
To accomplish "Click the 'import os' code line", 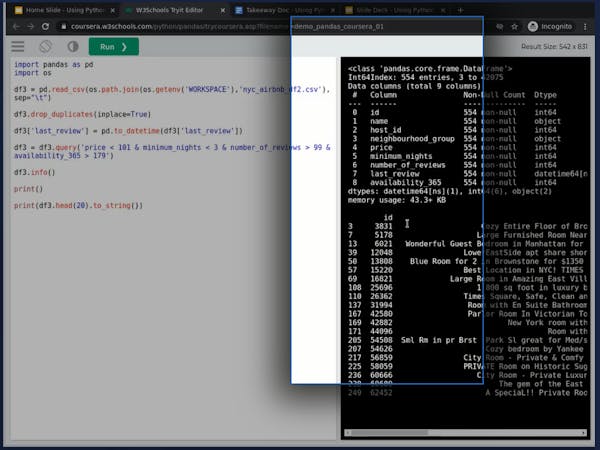I will pos(33,73).
